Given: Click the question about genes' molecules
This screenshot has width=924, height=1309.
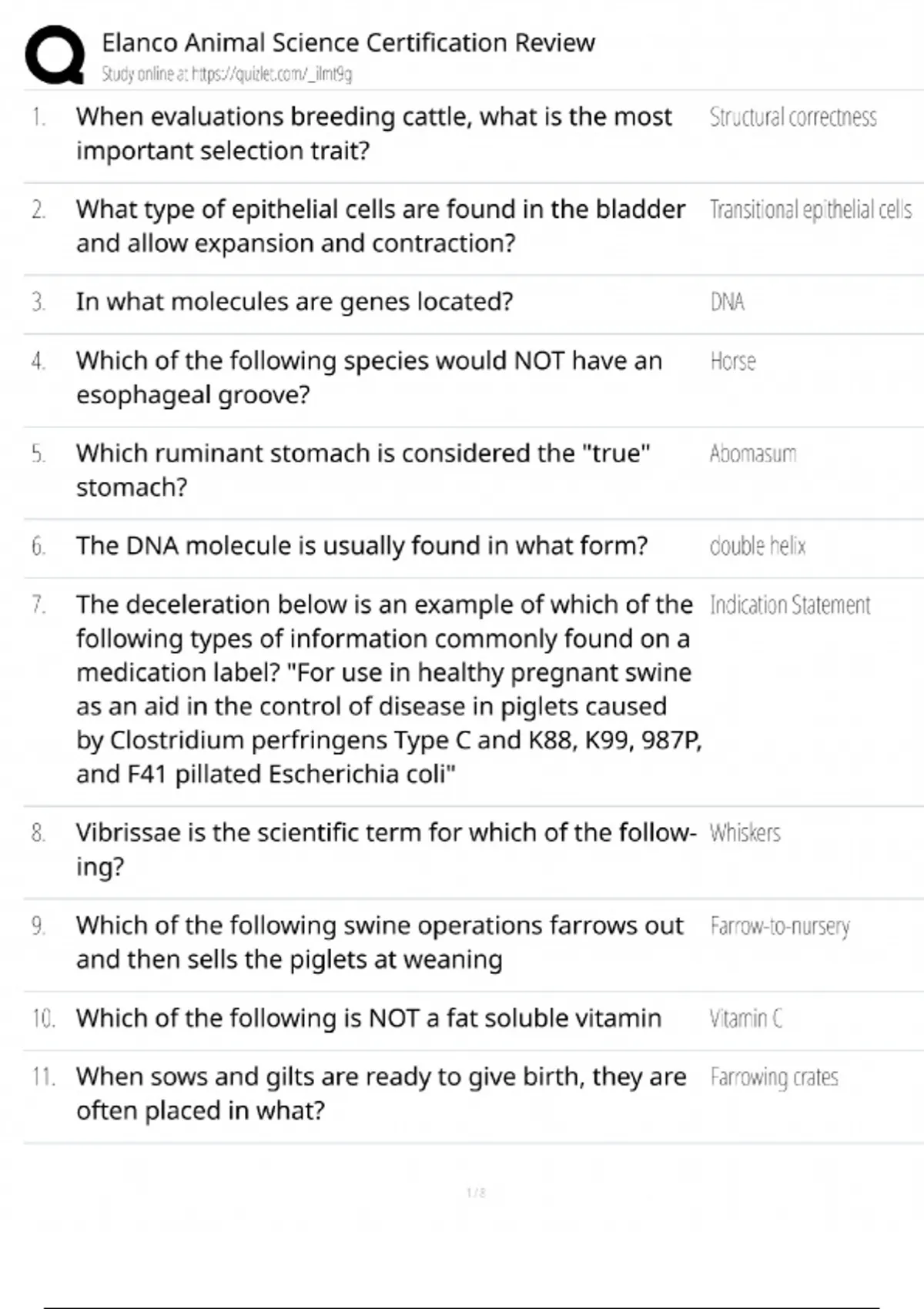Looking at the screenshot, I should (294, 302).
